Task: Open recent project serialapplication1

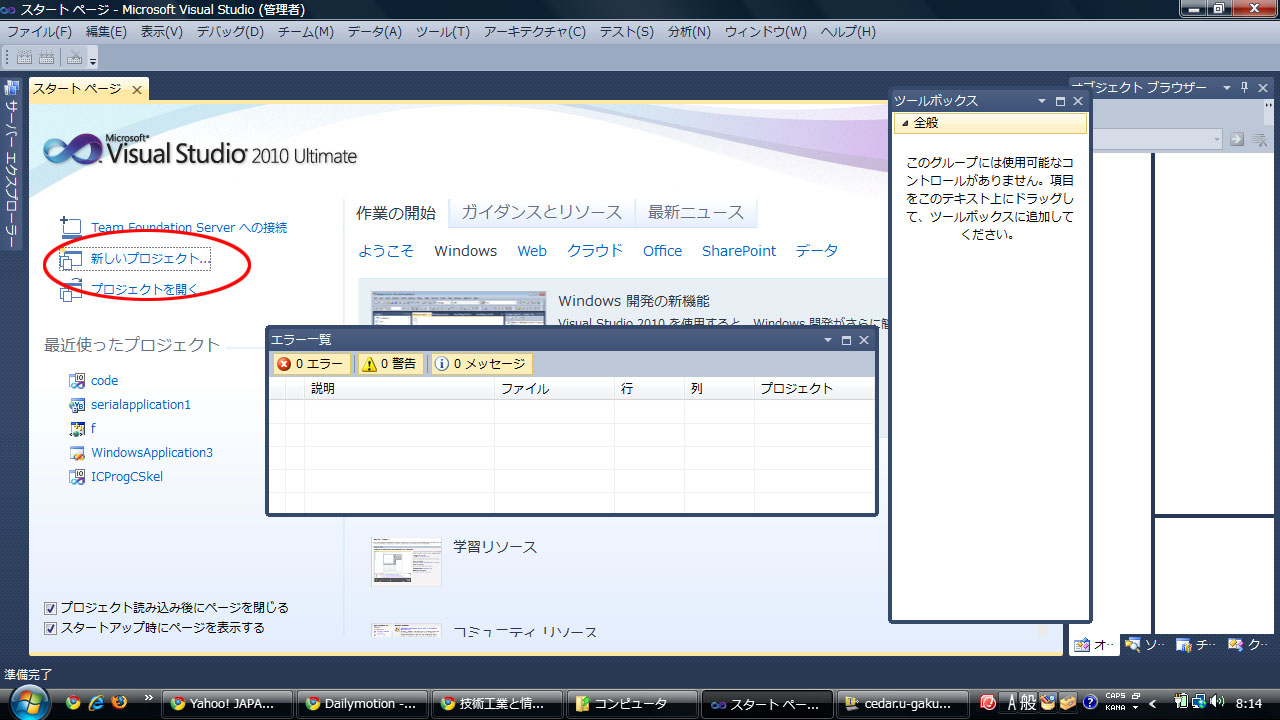Action: click(141, 404)
